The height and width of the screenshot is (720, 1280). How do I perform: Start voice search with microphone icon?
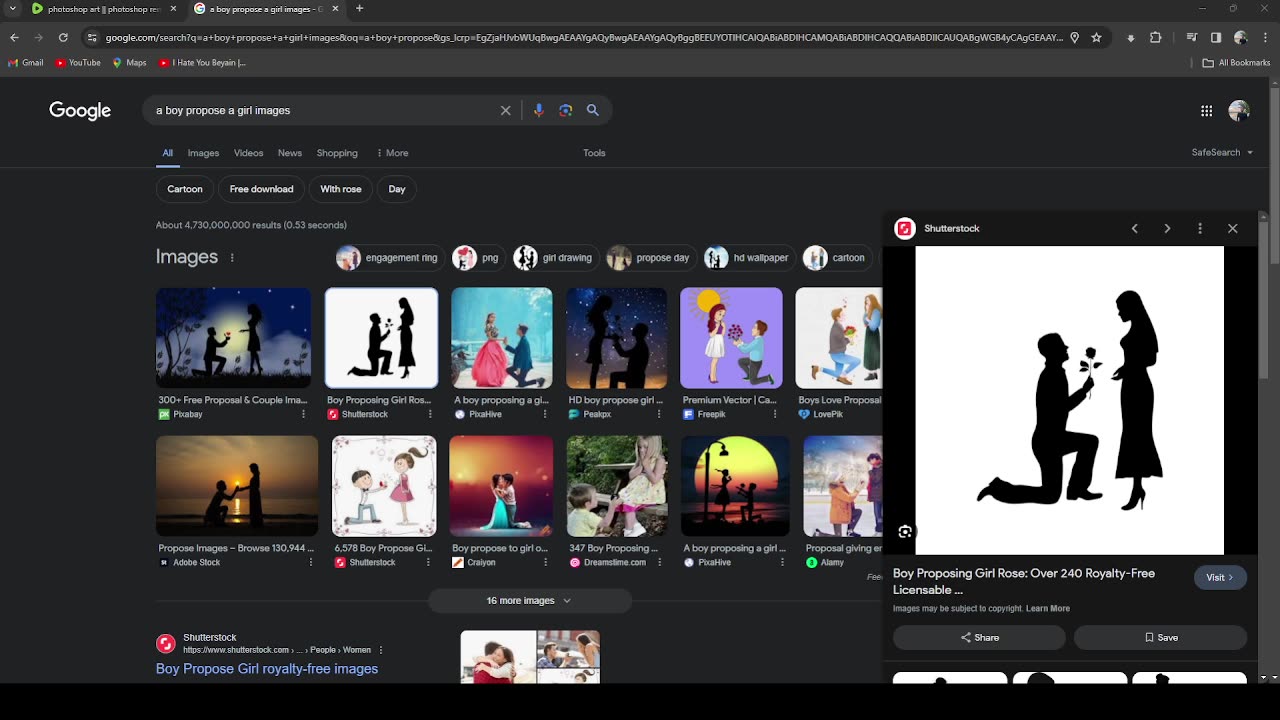point(538,111)
